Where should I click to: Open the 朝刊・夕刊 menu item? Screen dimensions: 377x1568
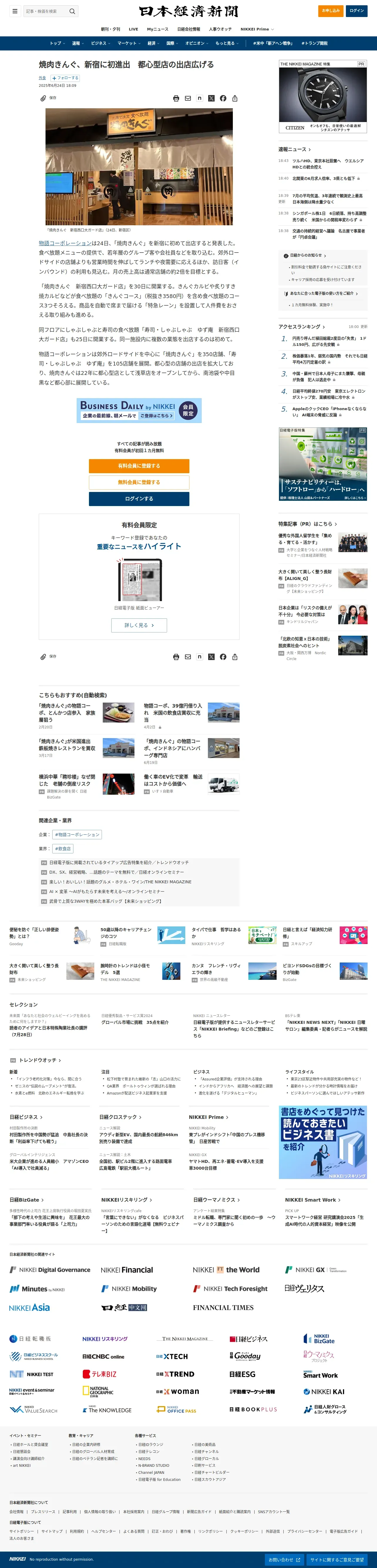coord(110,29)
